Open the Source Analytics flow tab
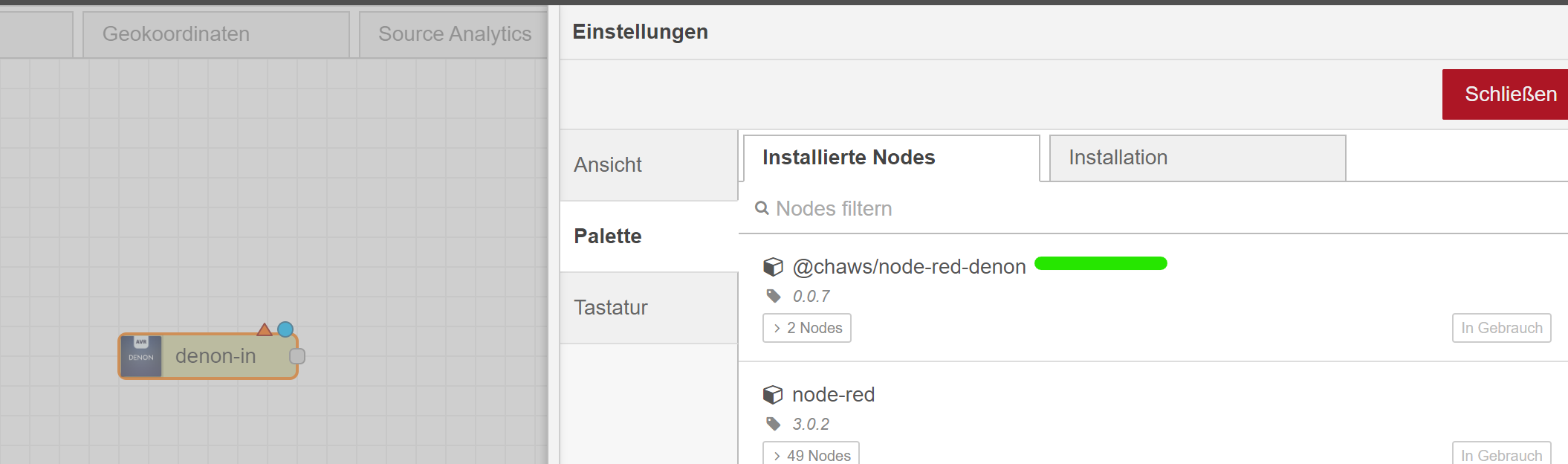The height and width of the screenshot is (464, 1568). pos(454,34)
